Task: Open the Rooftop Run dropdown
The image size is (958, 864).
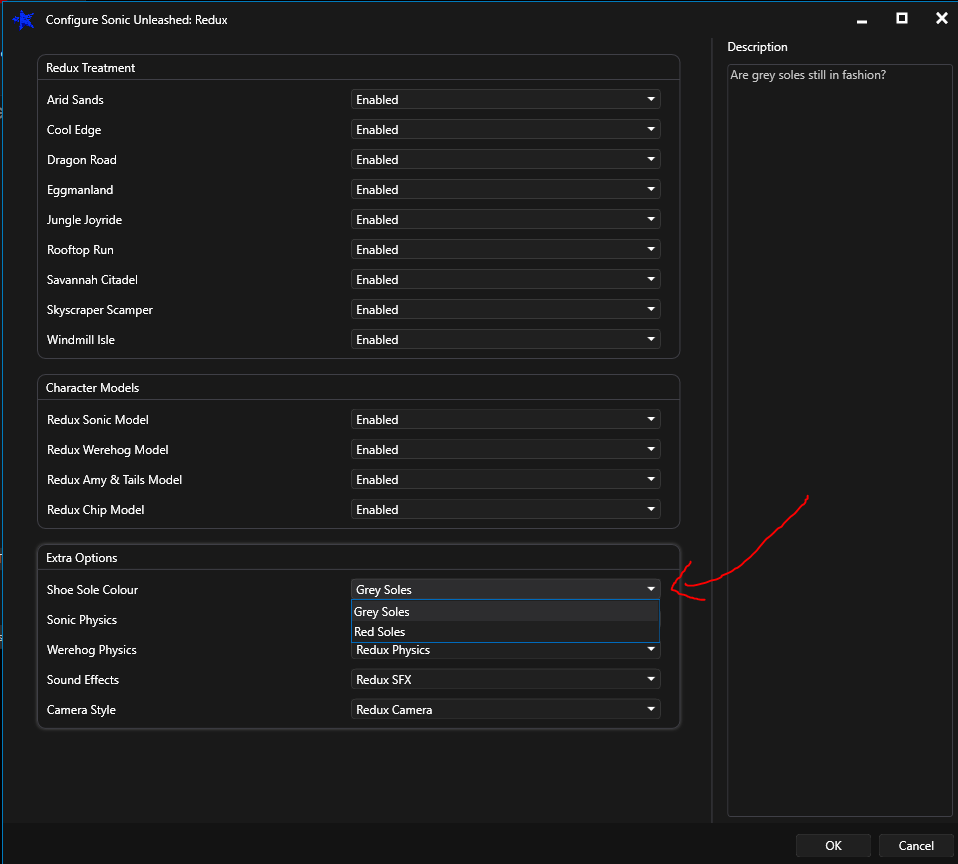Action: pos(505,249)
